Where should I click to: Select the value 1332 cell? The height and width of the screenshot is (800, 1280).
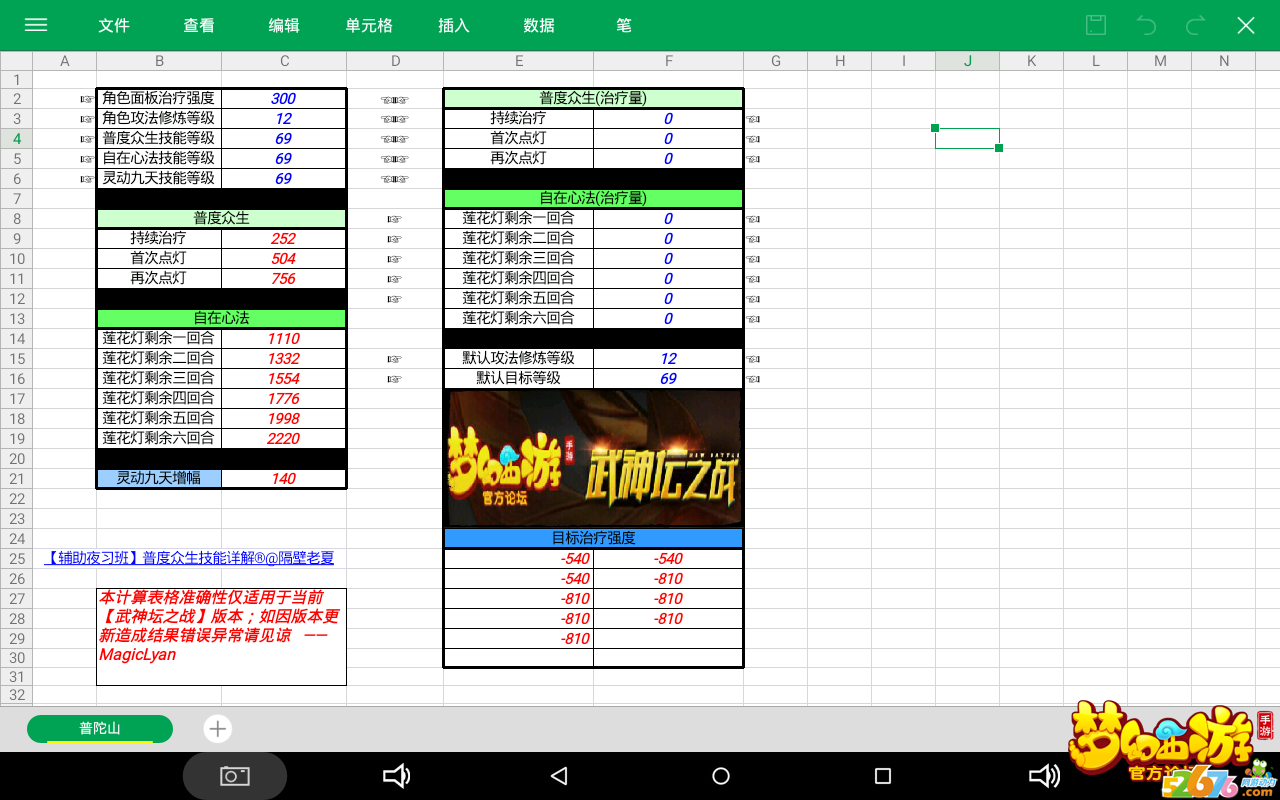click(284, 358)
